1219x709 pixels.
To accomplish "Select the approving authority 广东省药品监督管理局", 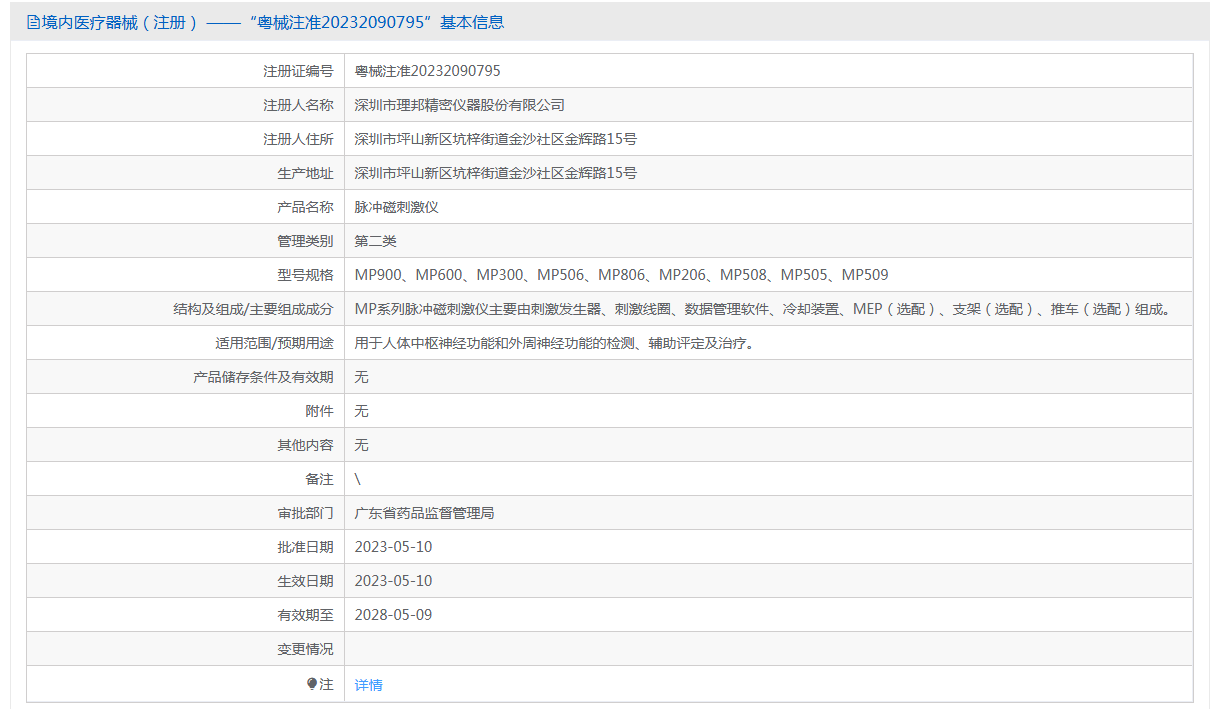I will [425, 513].
